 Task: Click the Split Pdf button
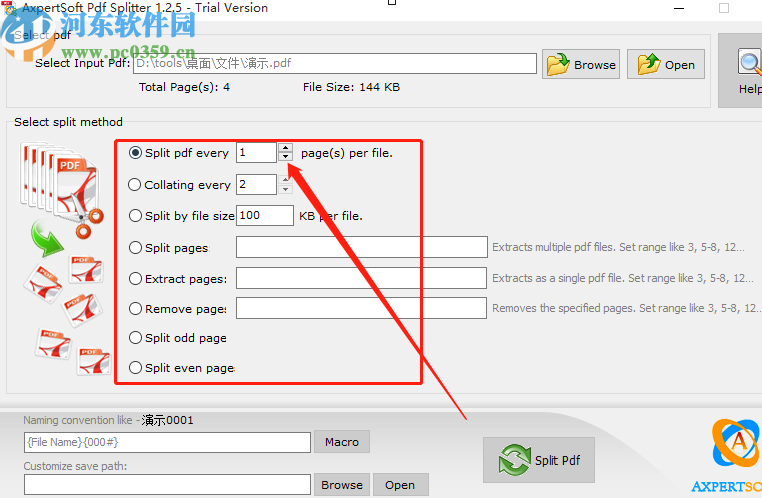point(539,460)
